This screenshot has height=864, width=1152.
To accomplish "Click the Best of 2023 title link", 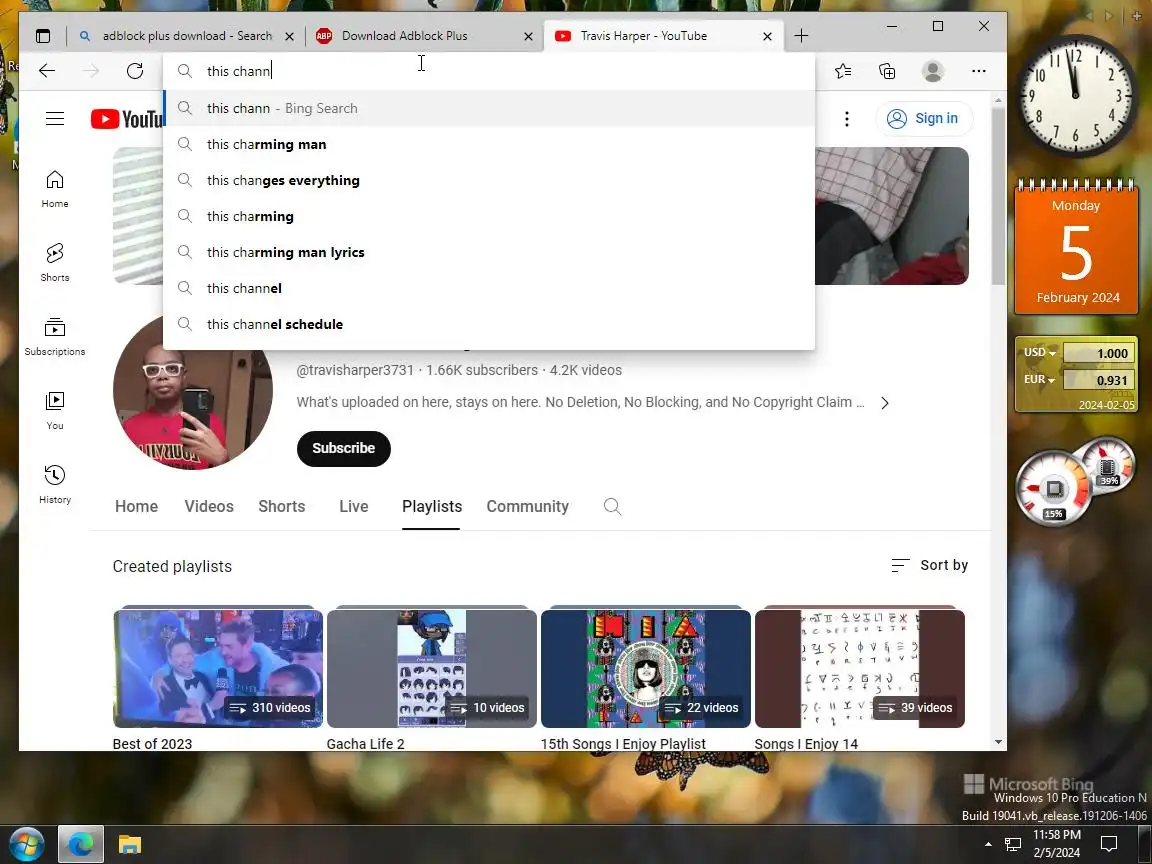I will tap(152, 743).
